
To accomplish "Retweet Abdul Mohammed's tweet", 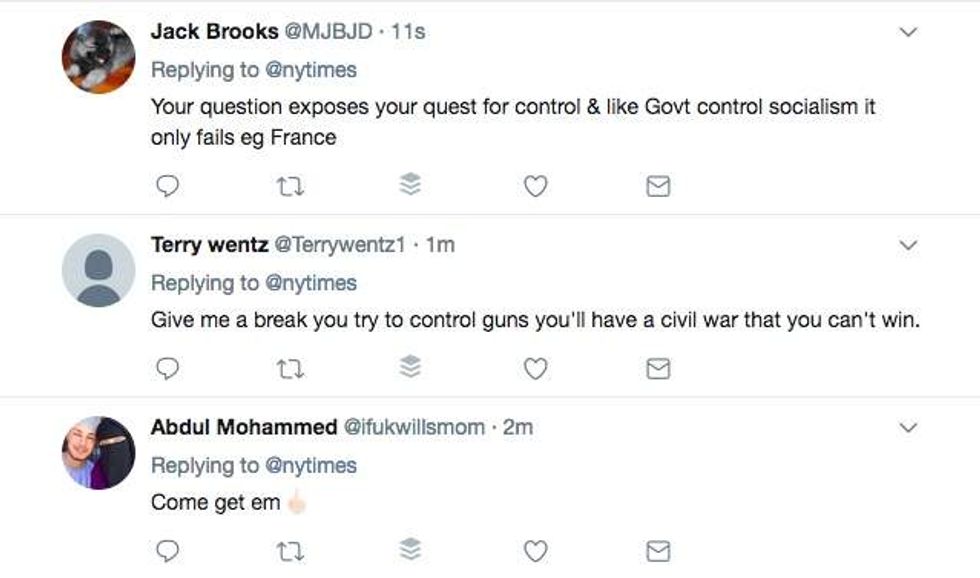I will 290,551.
